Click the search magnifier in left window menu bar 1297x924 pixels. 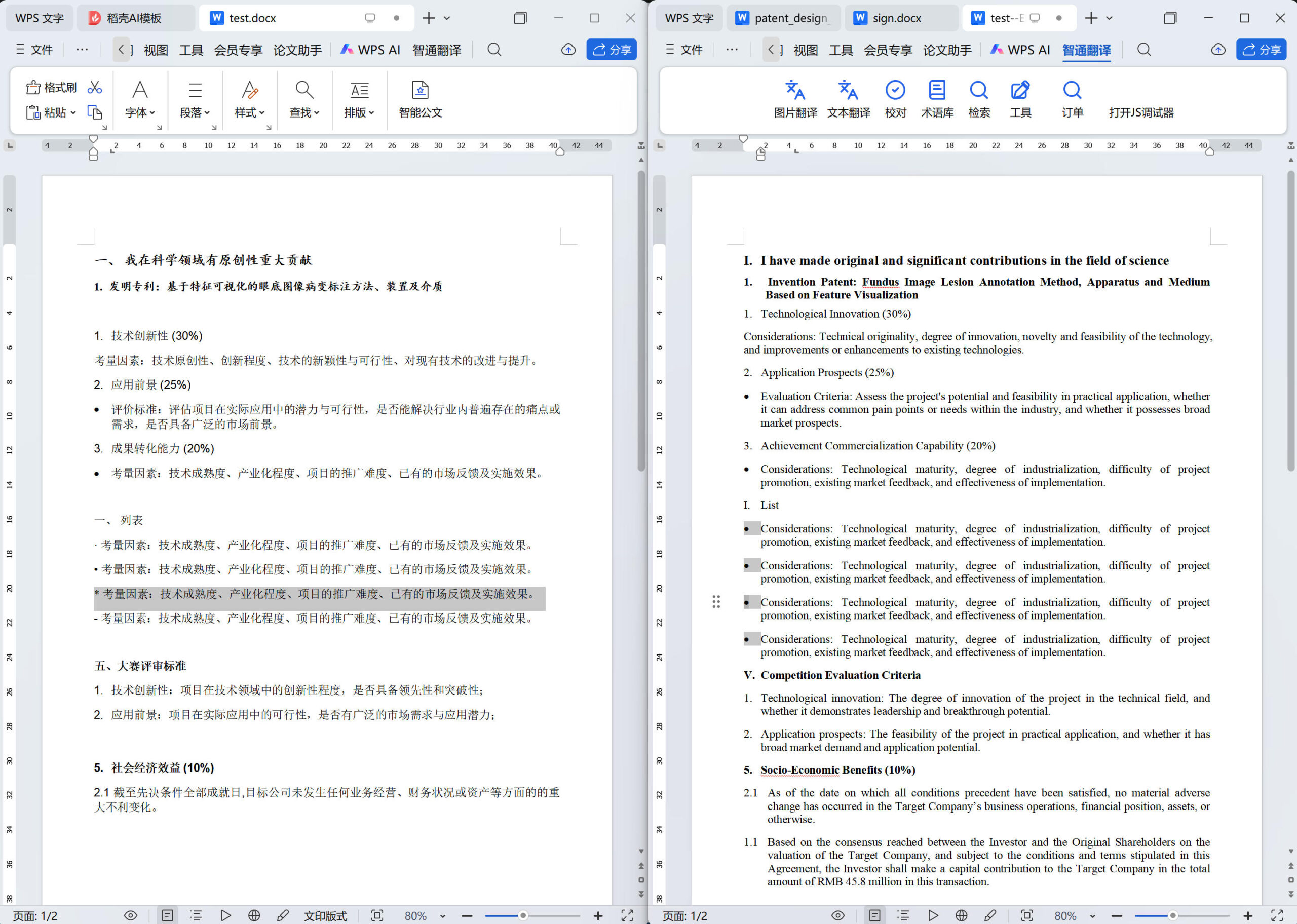(x=494, y=50)
